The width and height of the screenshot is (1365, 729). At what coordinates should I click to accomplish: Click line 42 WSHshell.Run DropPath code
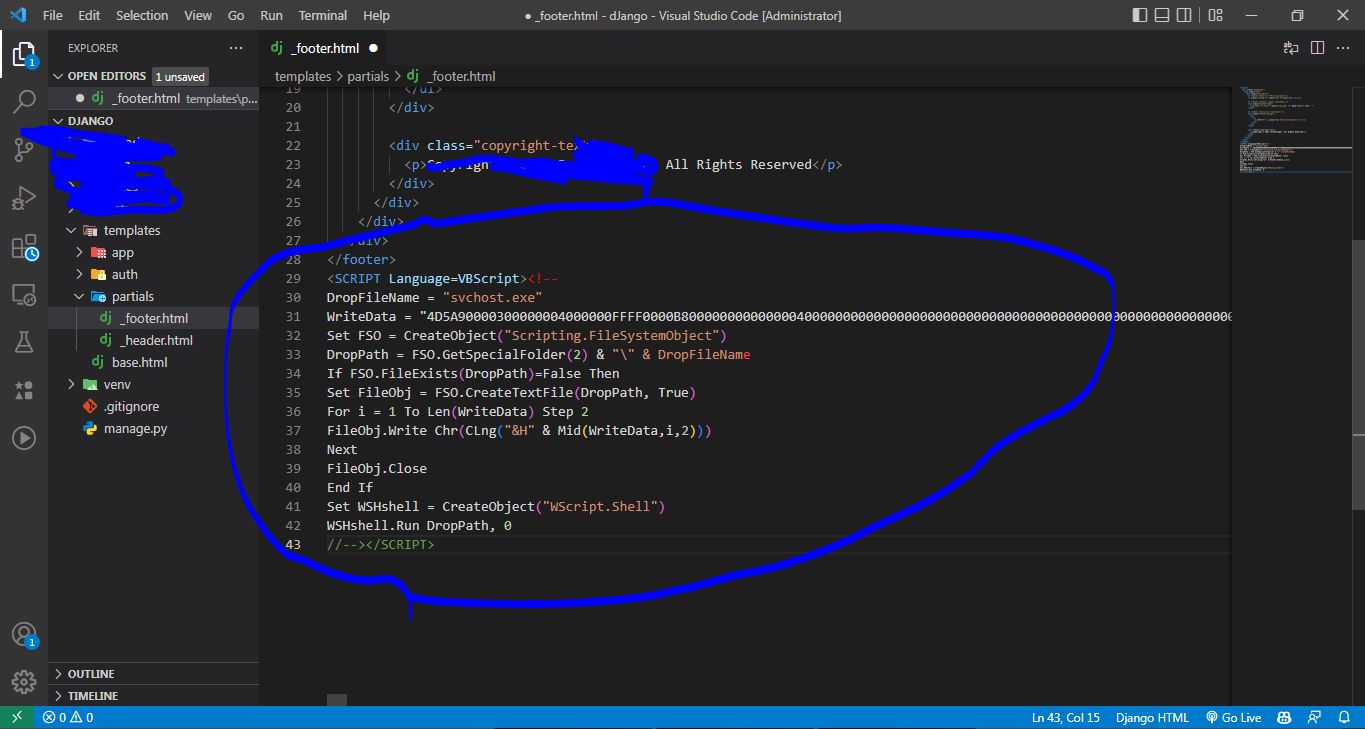419,525
